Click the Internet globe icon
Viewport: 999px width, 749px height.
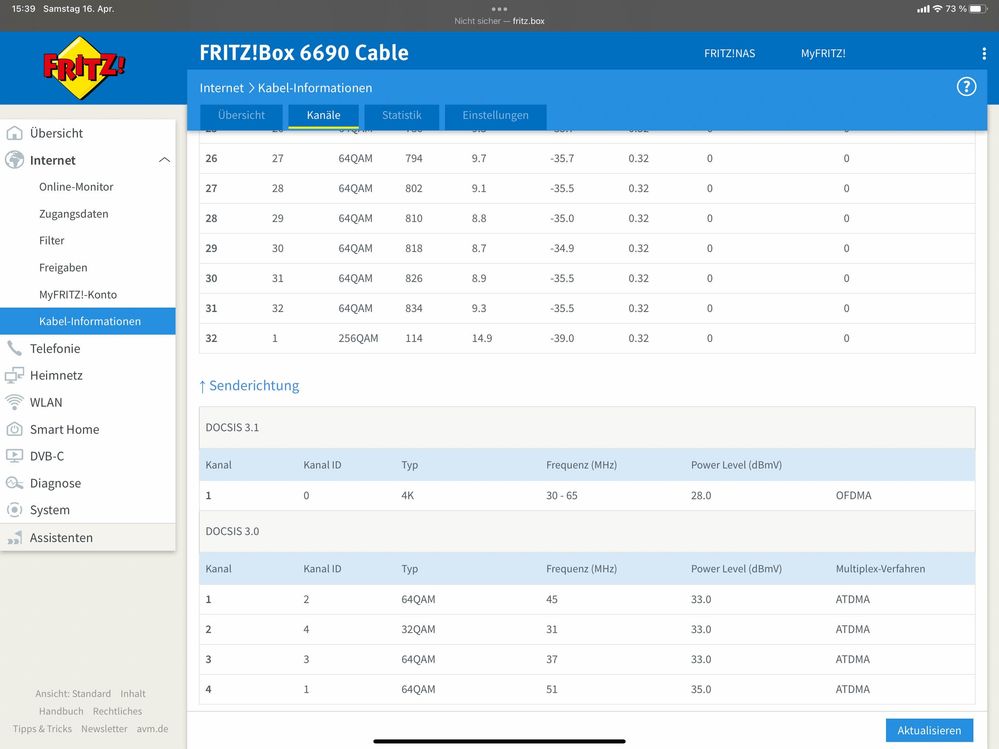pyautogui.click(x=14, y=160)
